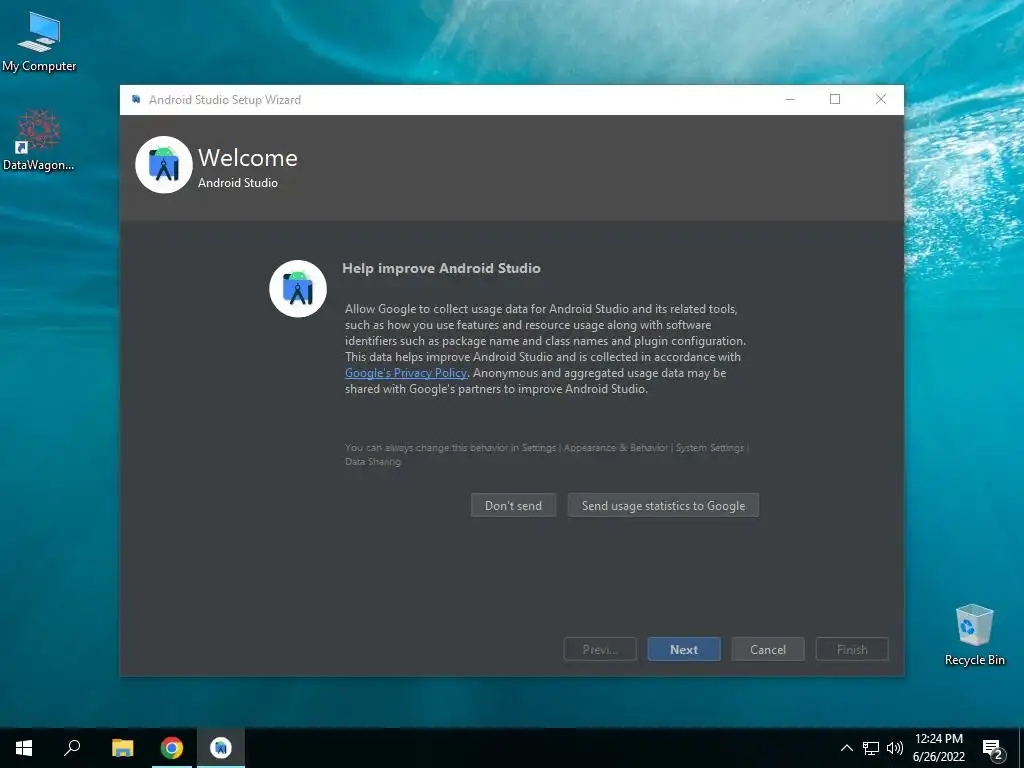The image size is (1024, 768).
Task: Select the Recycle Bin desktop icon
Action: pyautogui.click(x=974, y=635)
